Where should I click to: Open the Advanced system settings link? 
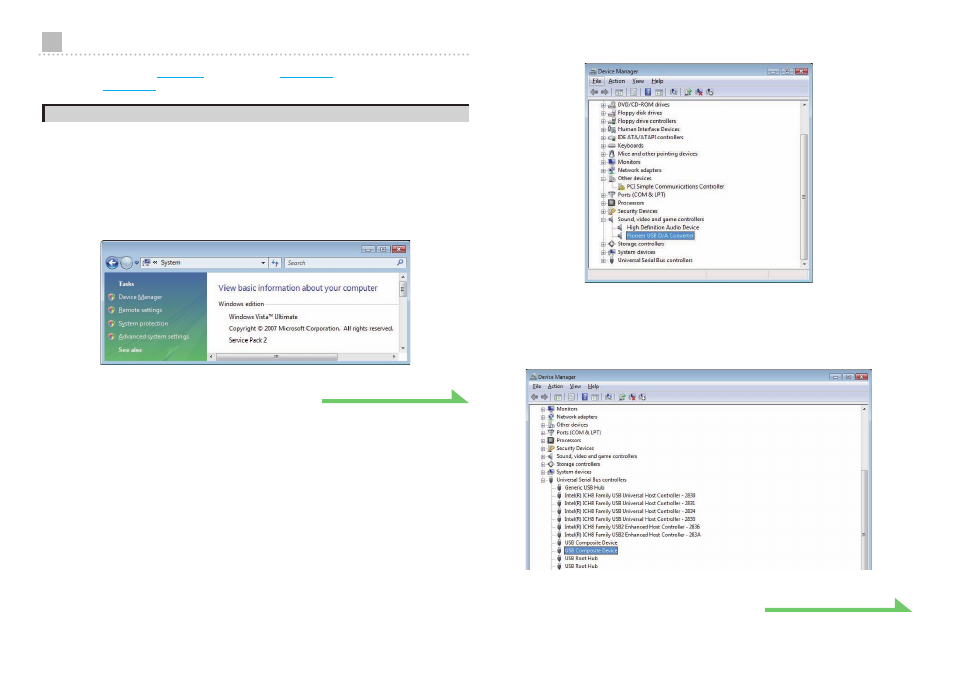153,336
